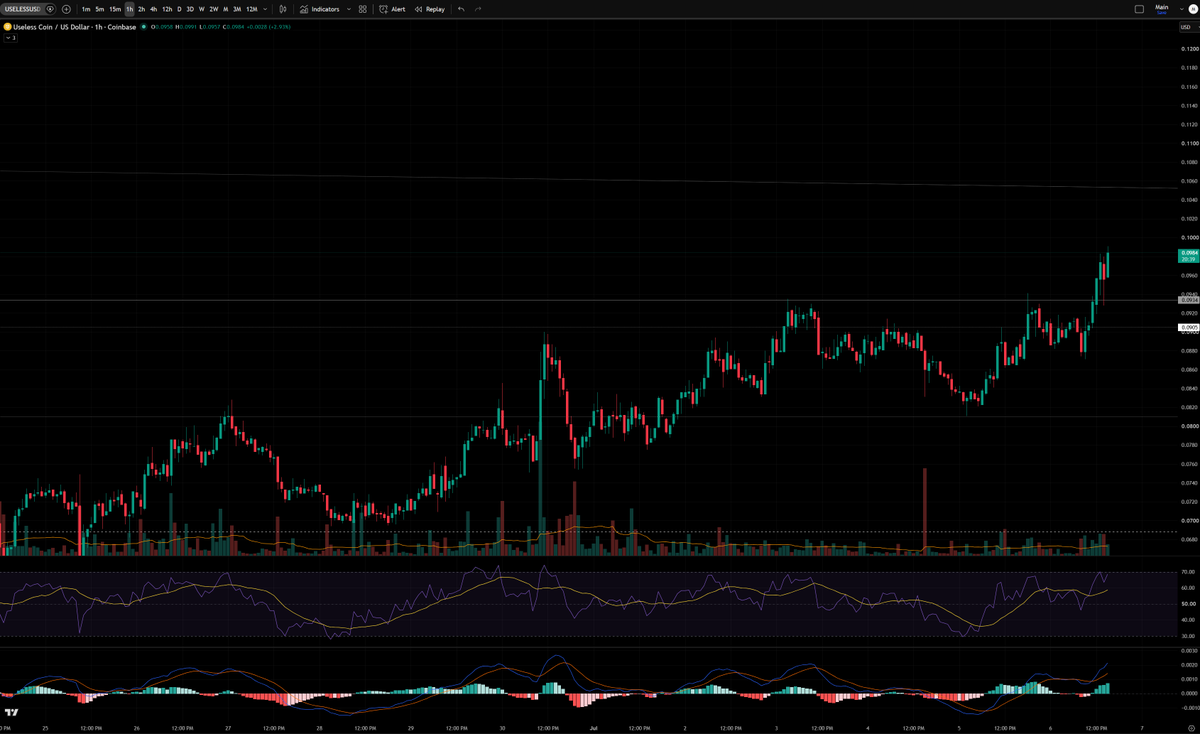Click the undo arrow icon

(461, 9)
